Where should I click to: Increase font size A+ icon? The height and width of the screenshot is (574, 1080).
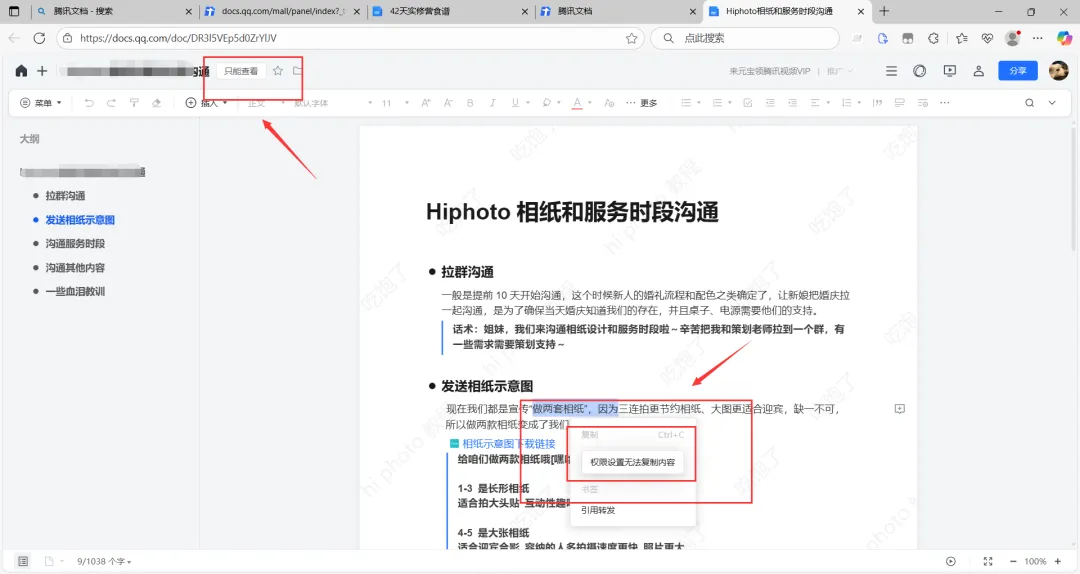pyautogui.click(x=426, y=103)
